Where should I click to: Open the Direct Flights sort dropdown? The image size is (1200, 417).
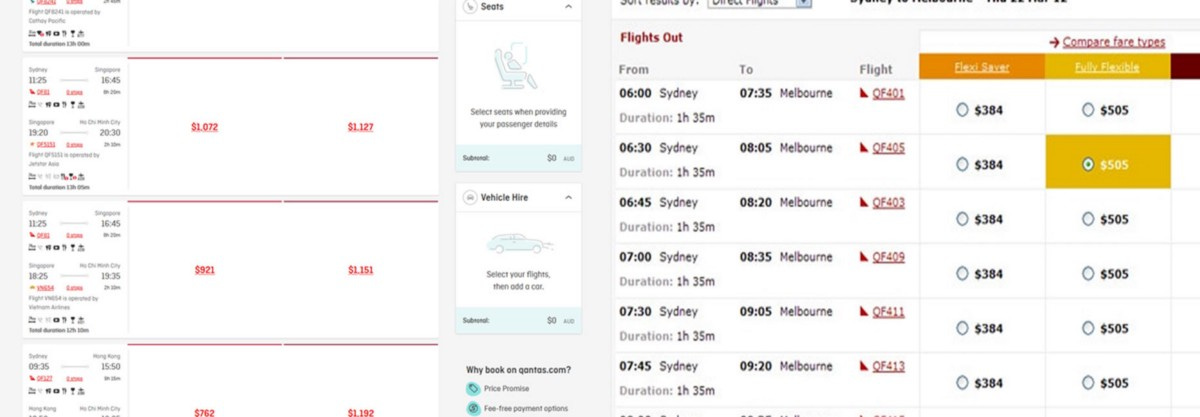click(x=760, y=3)
